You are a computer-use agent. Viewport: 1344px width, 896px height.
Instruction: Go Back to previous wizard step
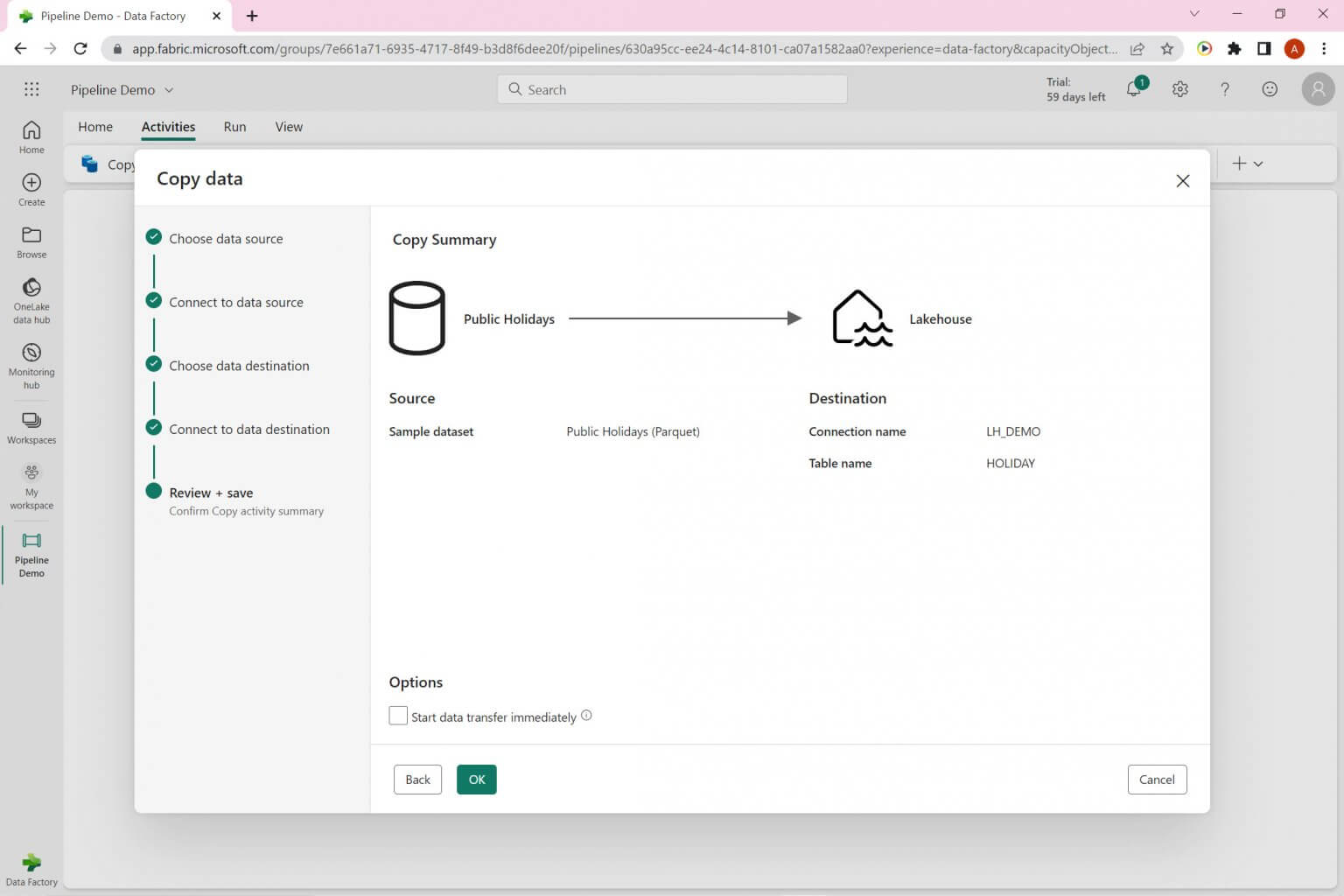click(417, 780)
